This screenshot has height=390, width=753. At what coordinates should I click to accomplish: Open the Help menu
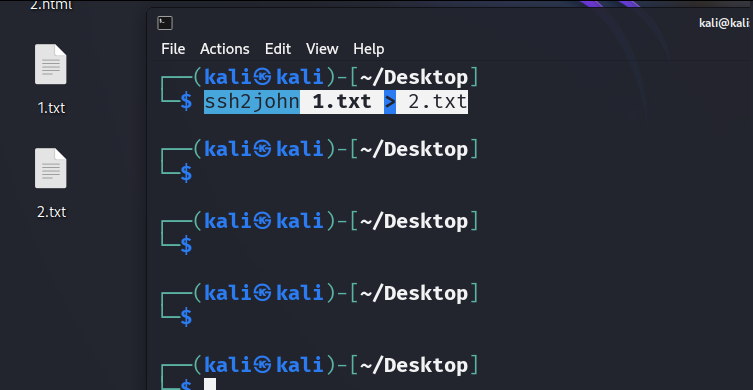point(369,49)
